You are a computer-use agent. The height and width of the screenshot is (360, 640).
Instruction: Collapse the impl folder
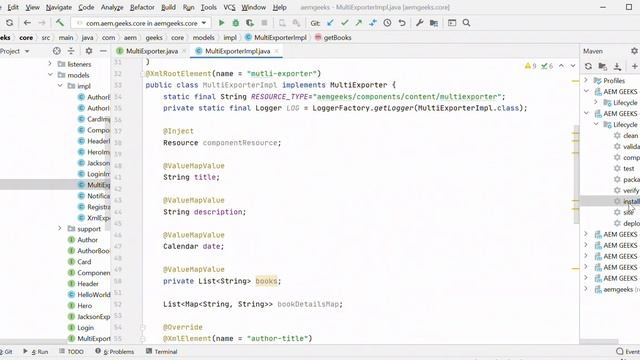(60, 86)
